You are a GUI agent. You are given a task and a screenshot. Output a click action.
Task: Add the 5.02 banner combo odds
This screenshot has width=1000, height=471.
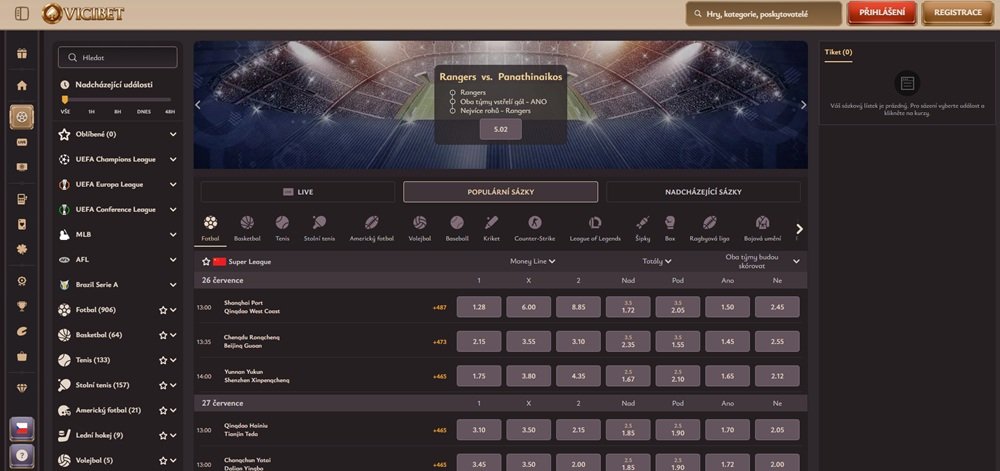point(501,129)
